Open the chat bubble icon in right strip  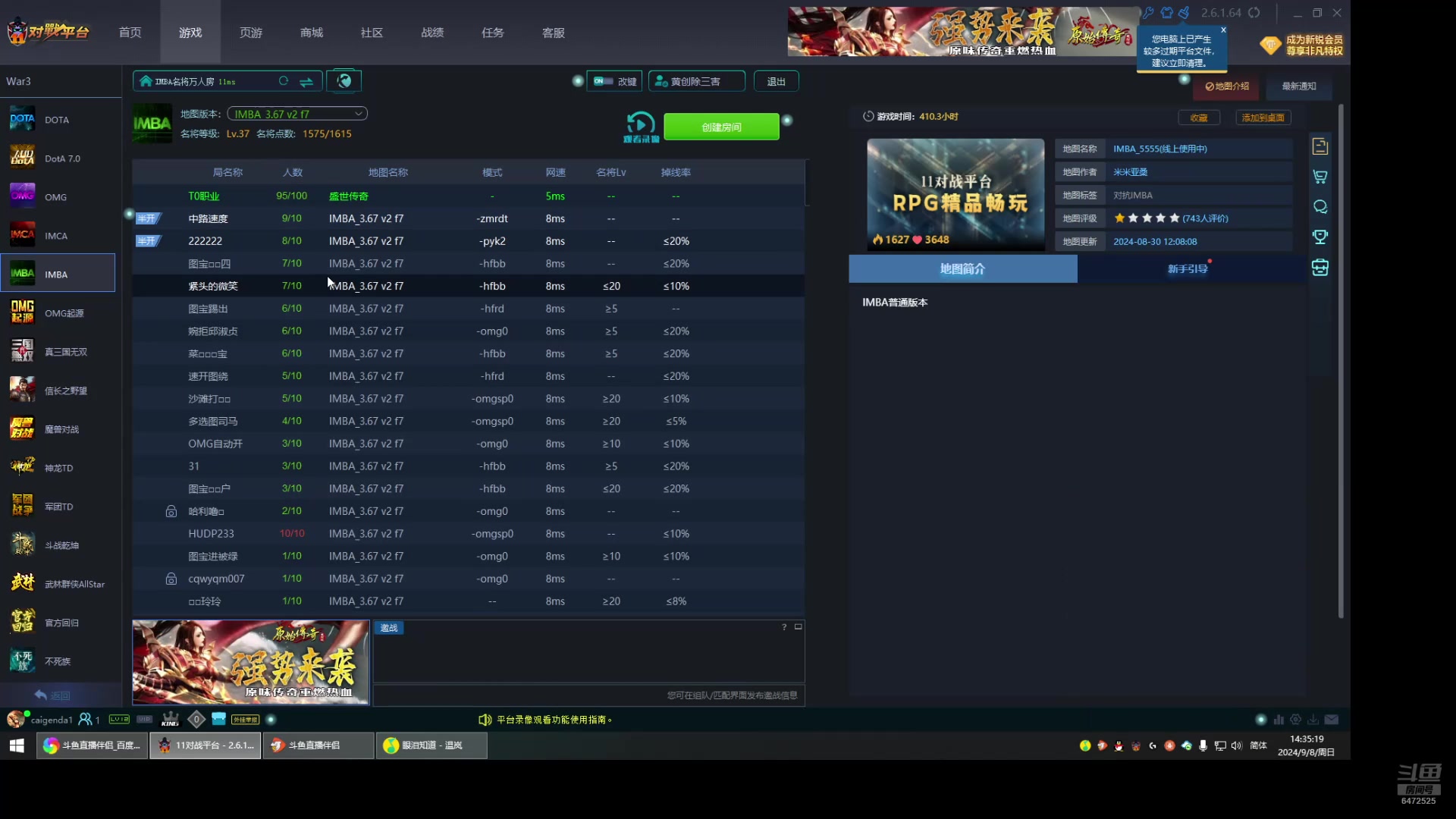tap(1320, 207)
